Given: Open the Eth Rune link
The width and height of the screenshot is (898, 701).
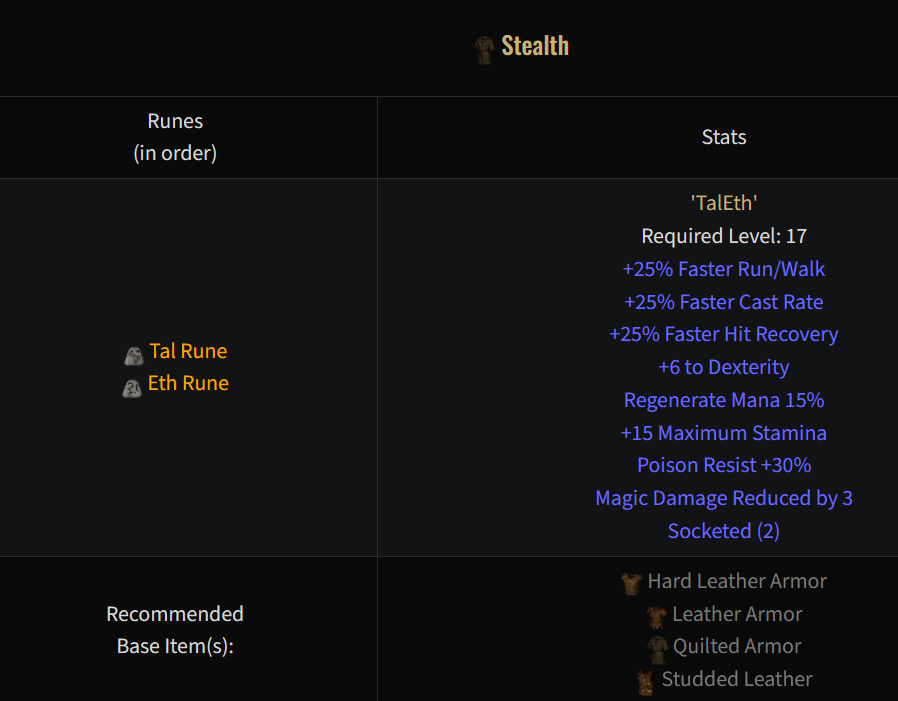Looking at the screenshot, I should (x=188, y=383).
